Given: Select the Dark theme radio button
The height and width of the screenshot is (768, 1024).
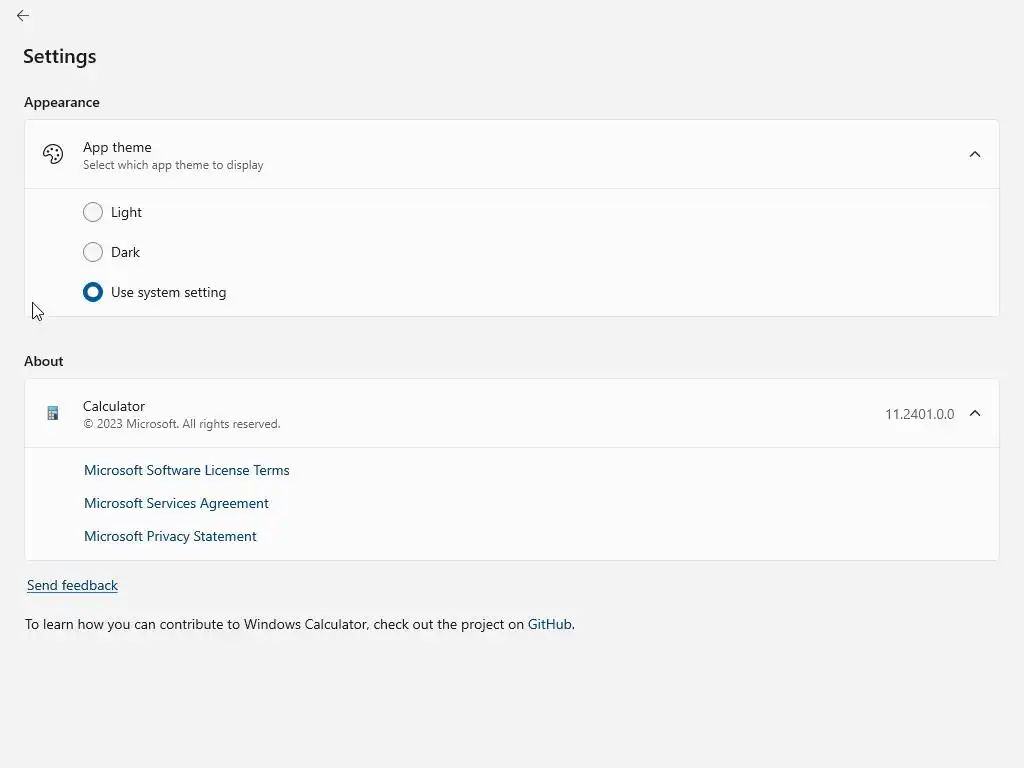Looking at the screenshot, I should pos(93,252).
